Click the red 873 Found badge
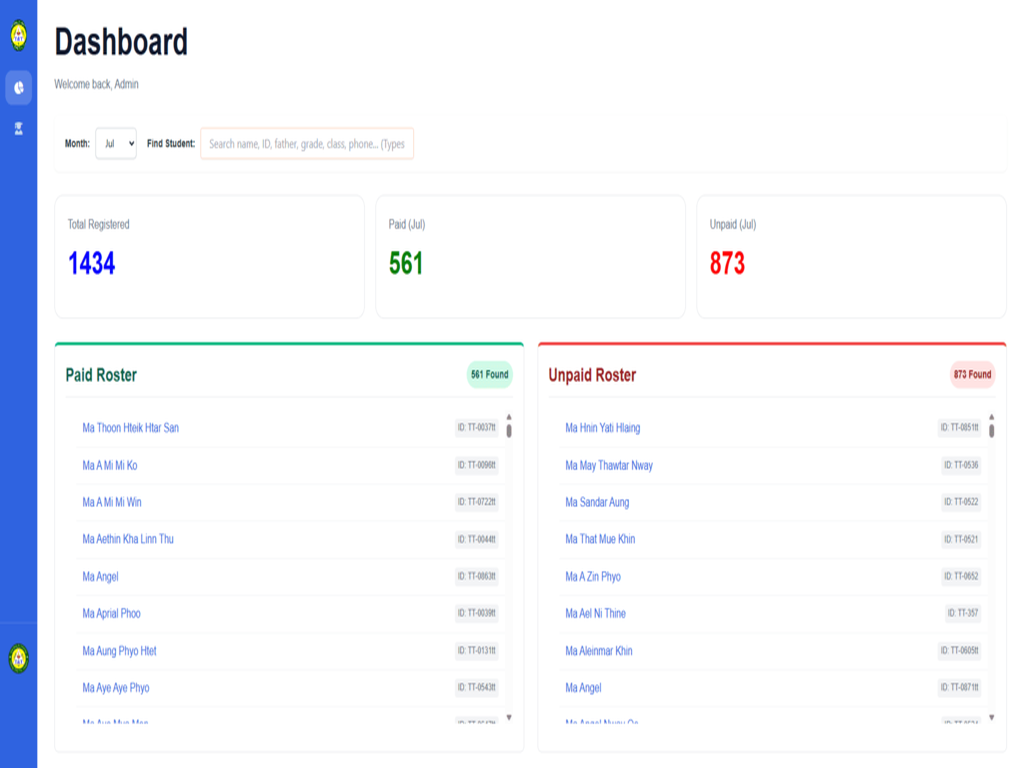 [x=972, y=374]
